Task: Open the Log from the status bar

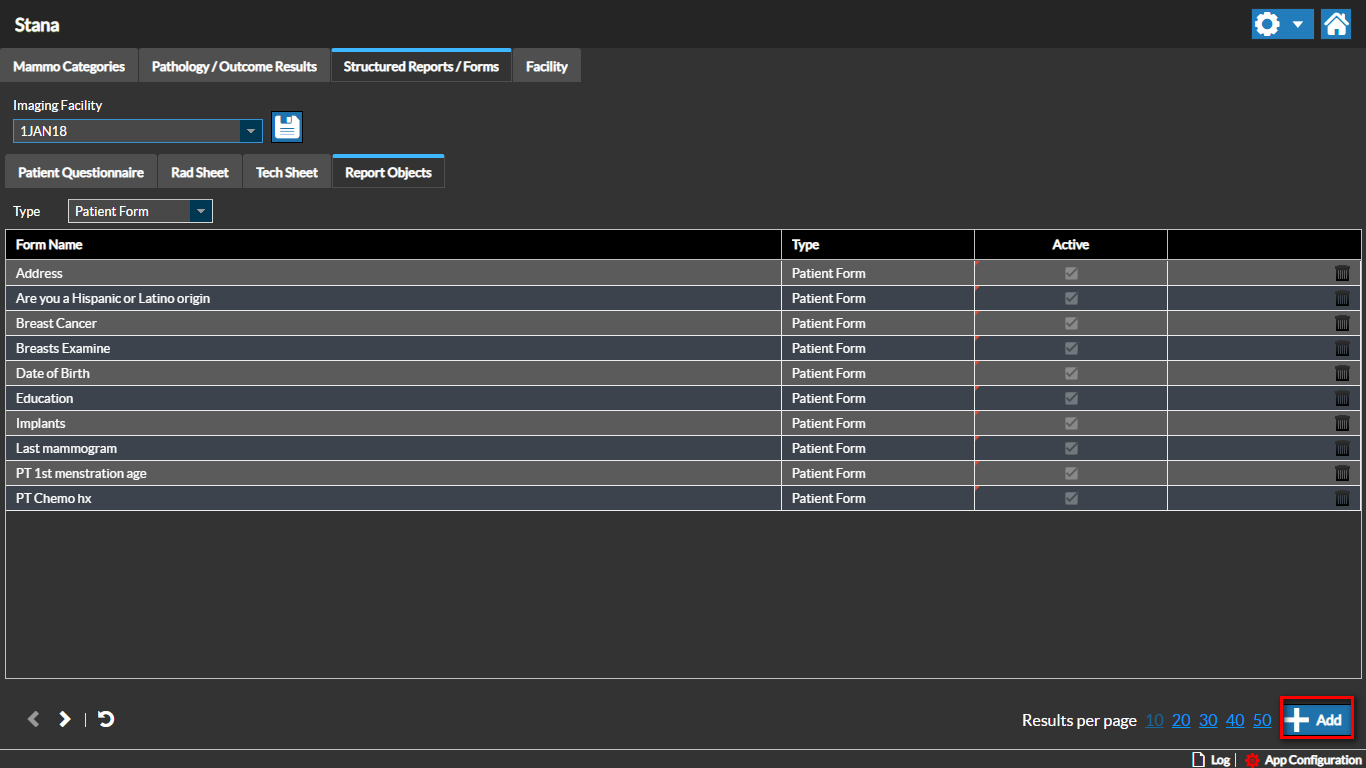Action: [1211, 760]
